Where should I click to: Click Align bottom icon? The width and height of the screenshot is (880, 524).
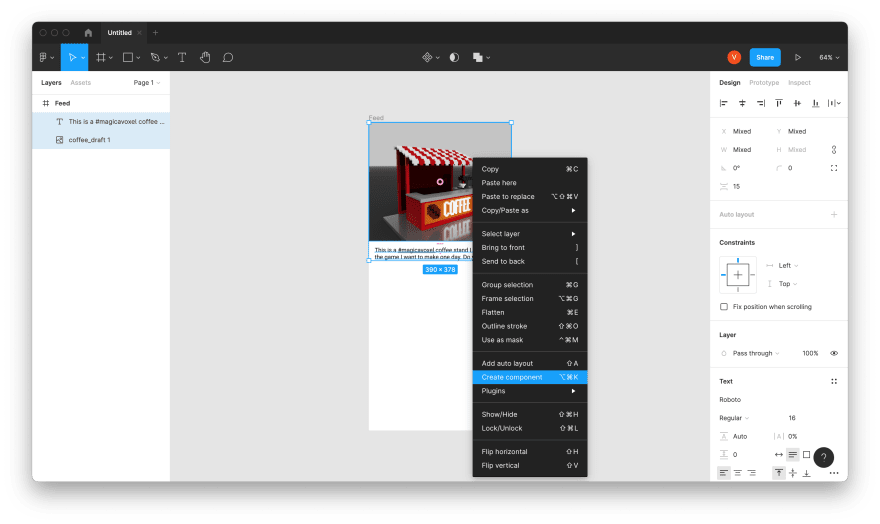pos(815,103)
